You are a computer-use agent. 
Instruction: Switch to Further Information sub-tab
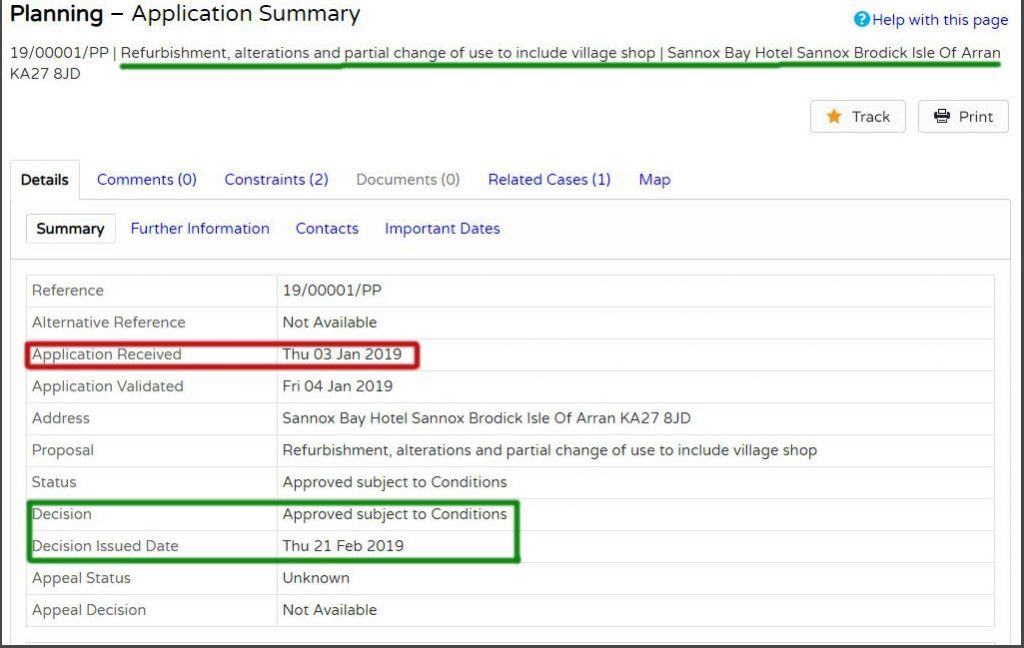[200, 229]
